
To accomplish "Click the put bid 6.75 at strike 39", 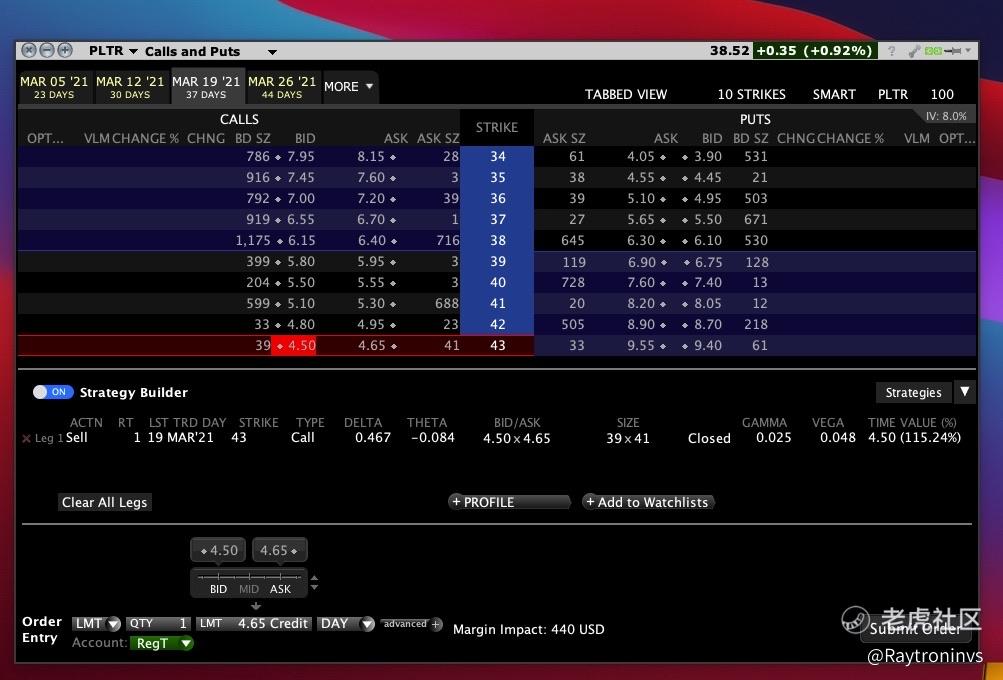I will 708,262.
